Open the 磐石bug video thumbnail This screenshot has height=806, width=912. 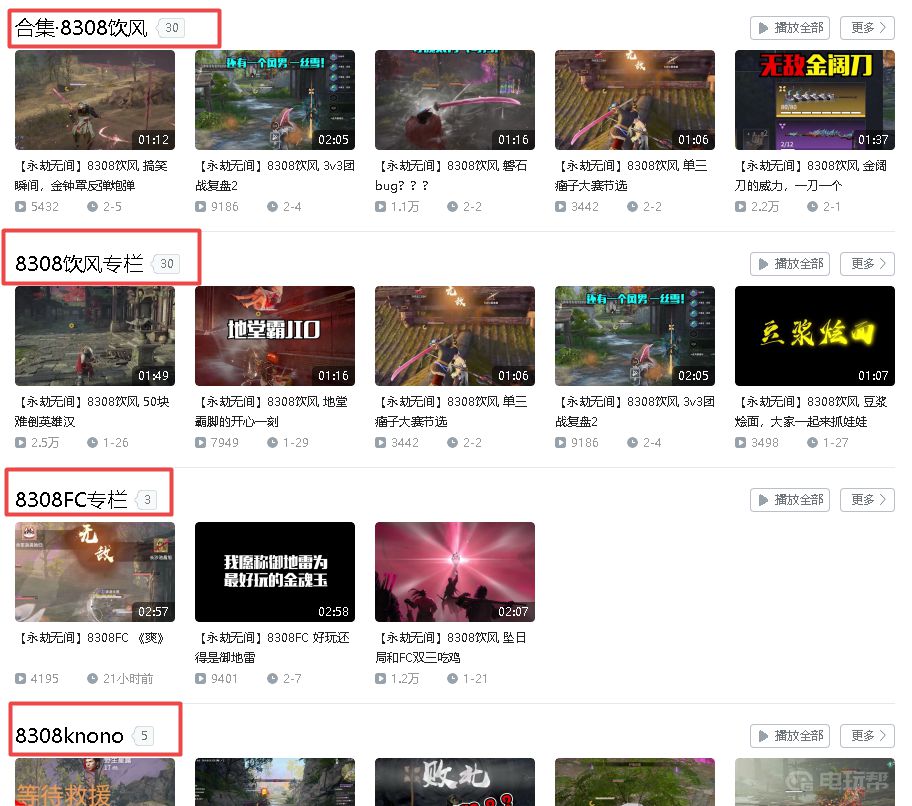click(x=455, y=100)
